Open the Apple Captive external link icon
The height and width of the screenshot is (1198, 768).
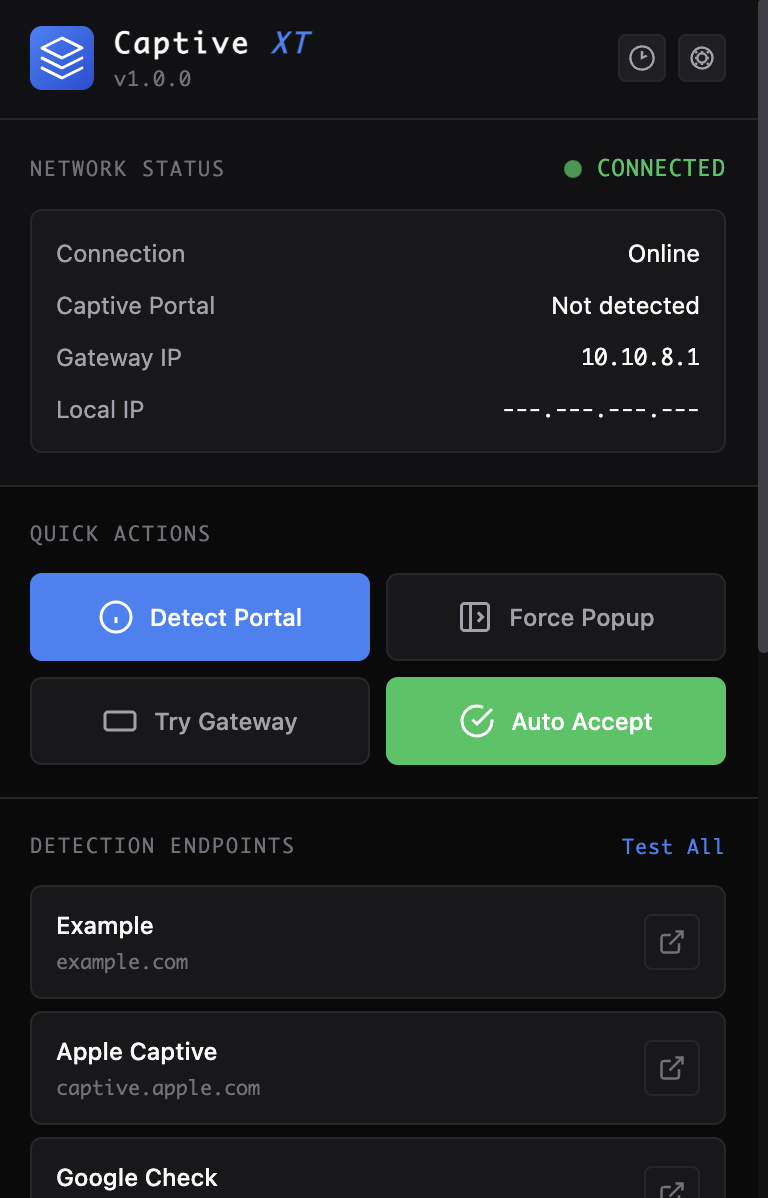671,1068
